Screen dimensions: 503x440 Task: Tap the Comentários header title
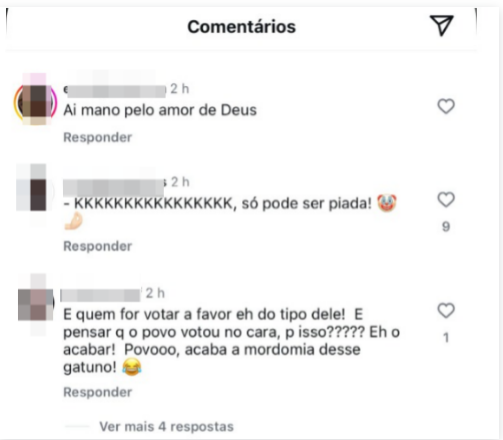(x=241, y=27)
